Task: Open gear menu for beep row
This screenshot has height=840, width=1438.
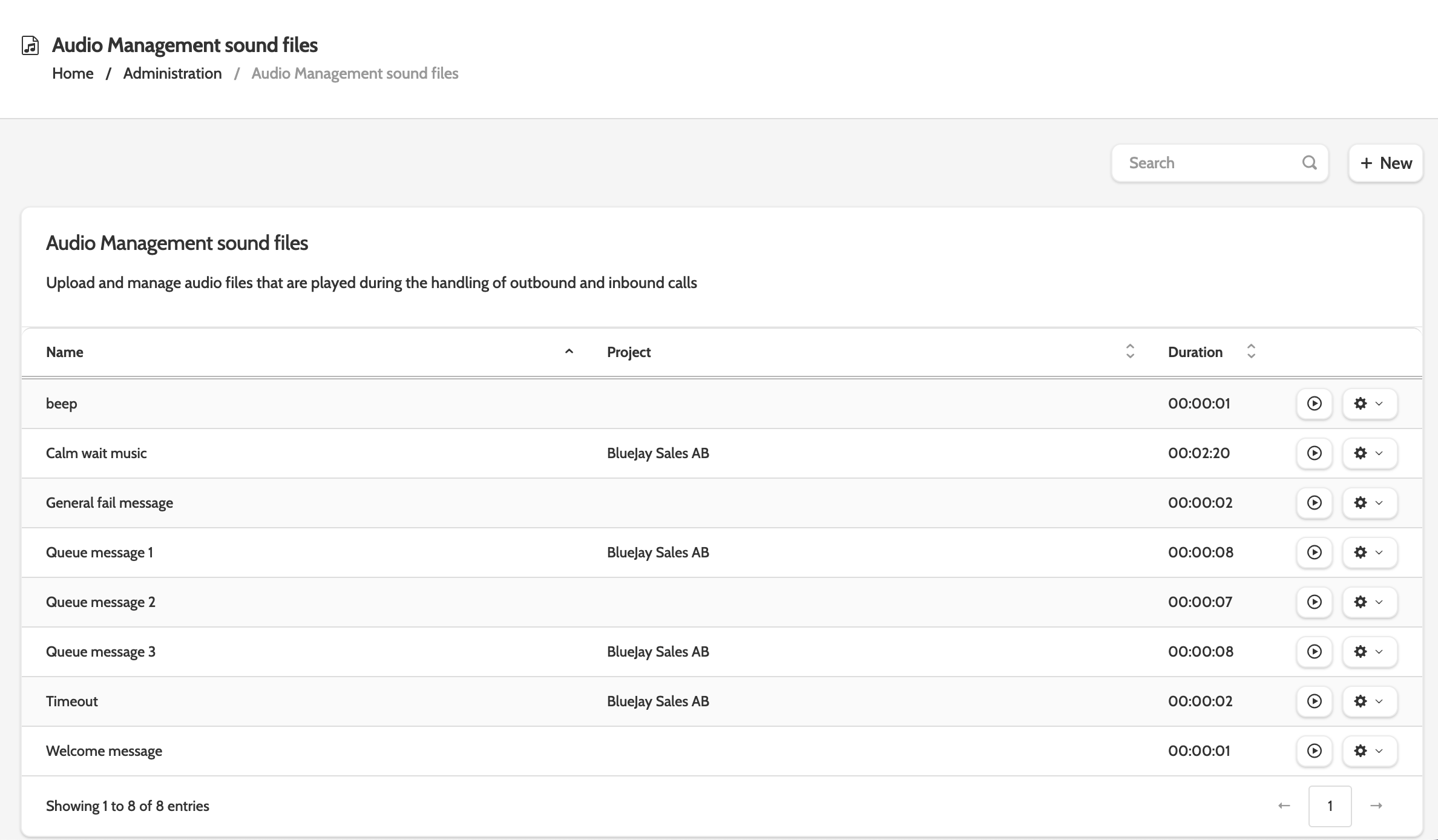Action: pyautogui.click(x=1369, y=404)
